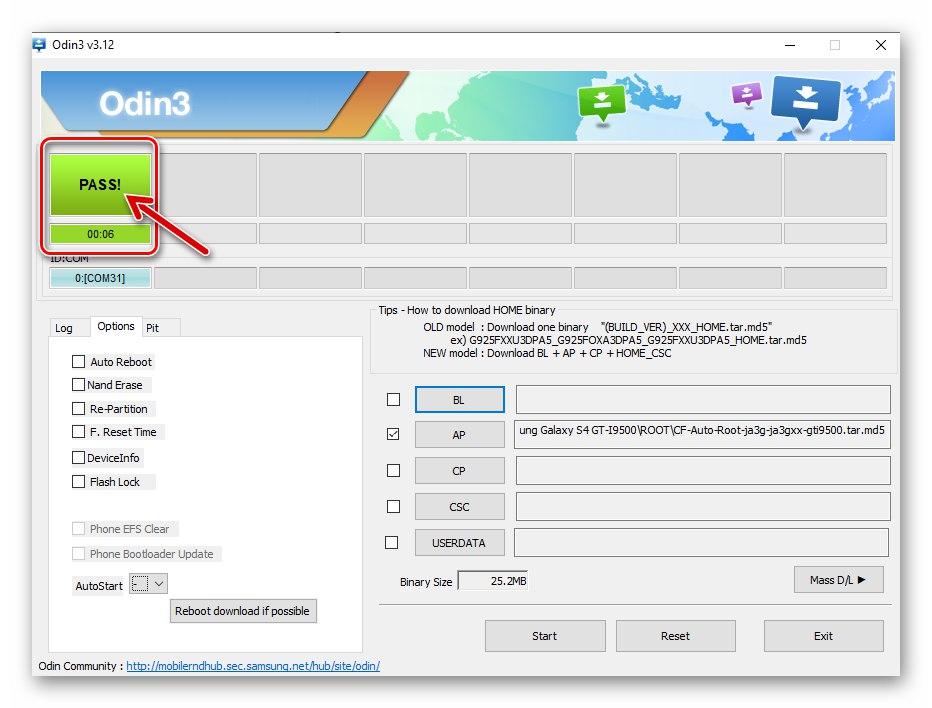This screenshot has width=932, height=708.
Task: Minimize the Odin3 window
Action: [x=790, y=45]
